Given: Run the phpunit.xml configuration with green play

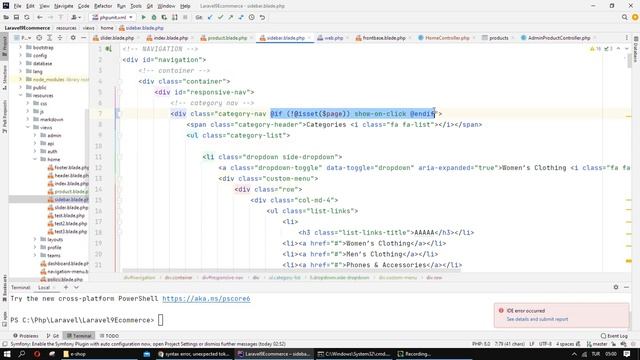Looking at the screenshot, I should (x=143, y=18).
